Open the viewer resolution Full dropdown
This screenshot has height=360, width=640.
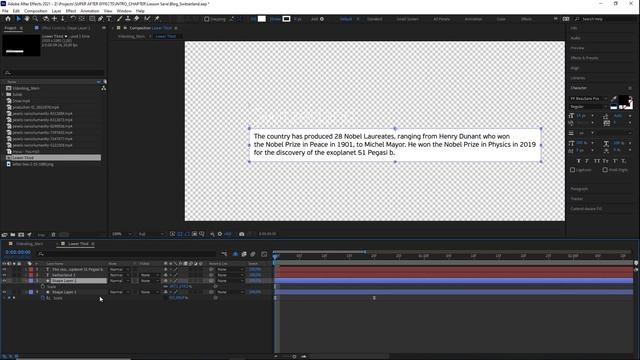[151, 234]
